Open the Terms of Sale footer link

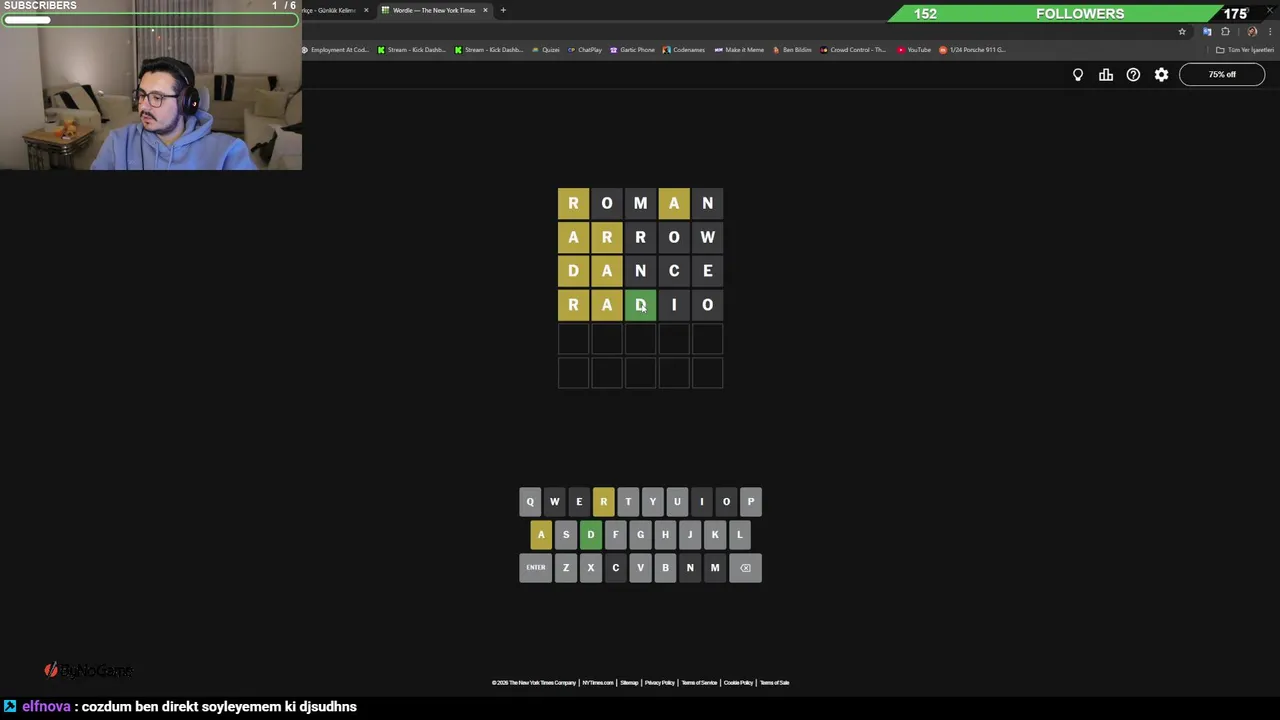point(774,683)
